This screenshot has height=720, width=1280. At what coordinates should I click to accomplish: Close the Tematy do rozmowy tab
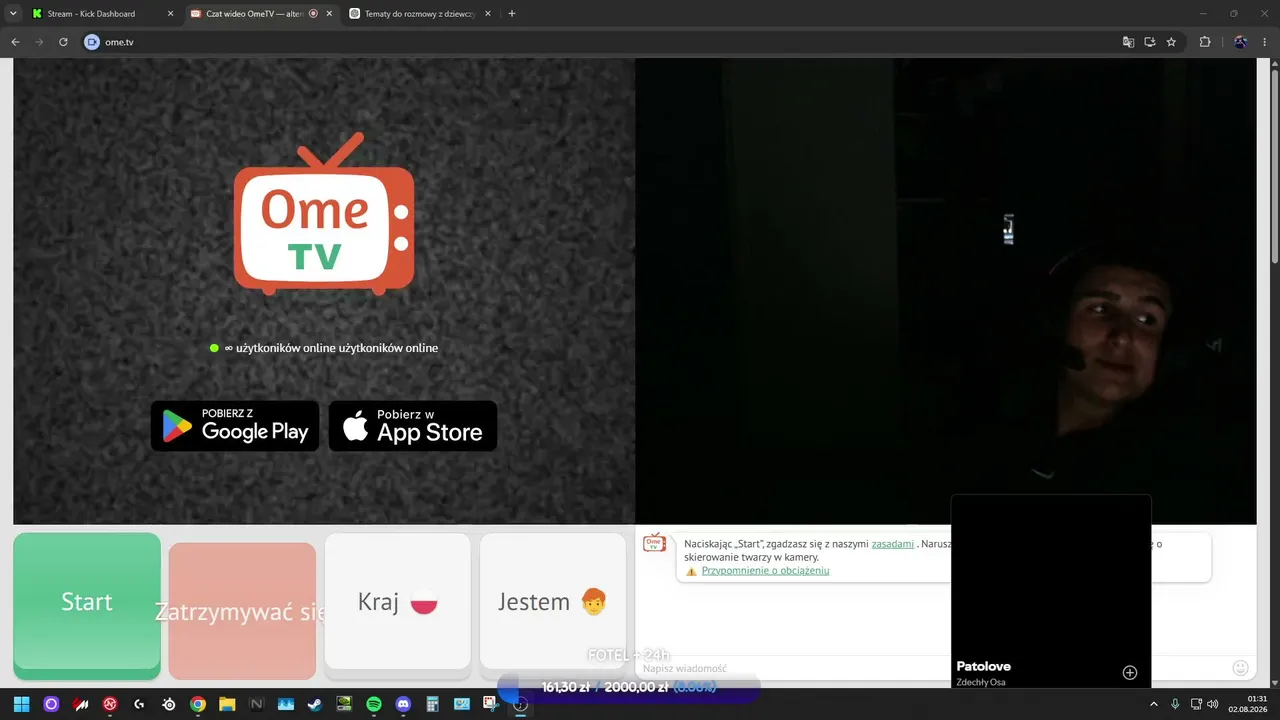[488, 14]
